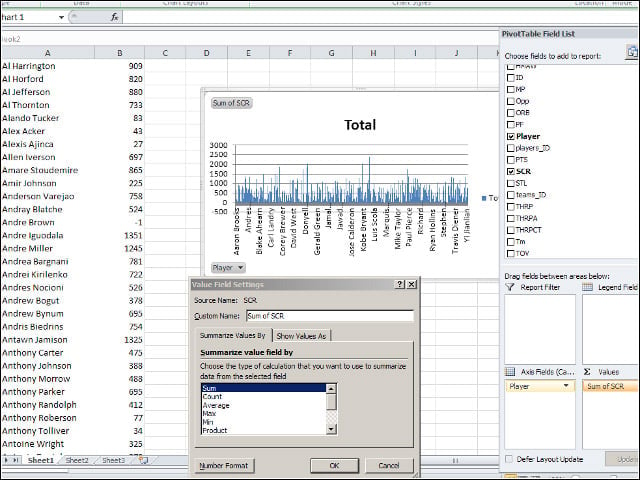640x480 pixels.
Task: Click the Kobe Bryant axis label
Action: [363, 230]
